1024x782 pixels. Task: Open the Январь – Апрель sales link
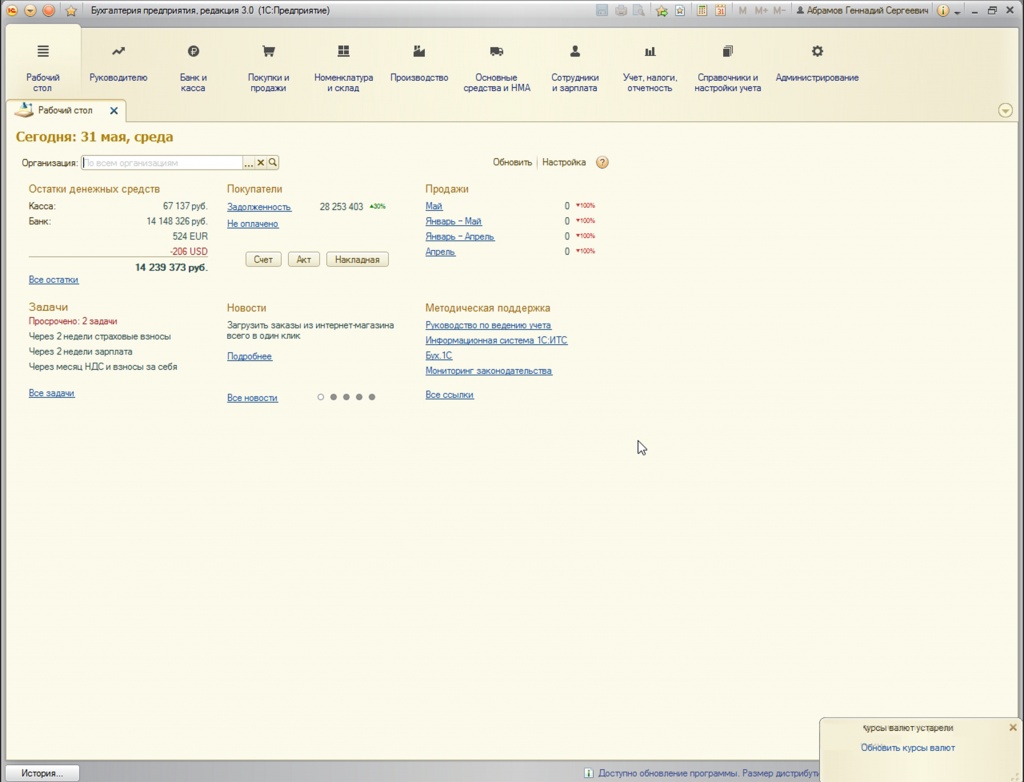coord(460,236)
